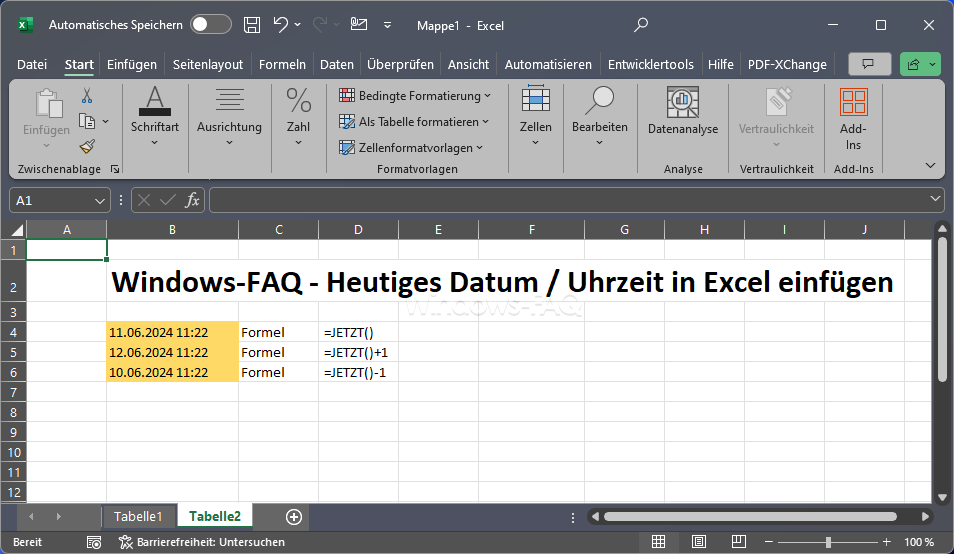
Task: Open the Schriftart group menu
Action: pos(155,117)
